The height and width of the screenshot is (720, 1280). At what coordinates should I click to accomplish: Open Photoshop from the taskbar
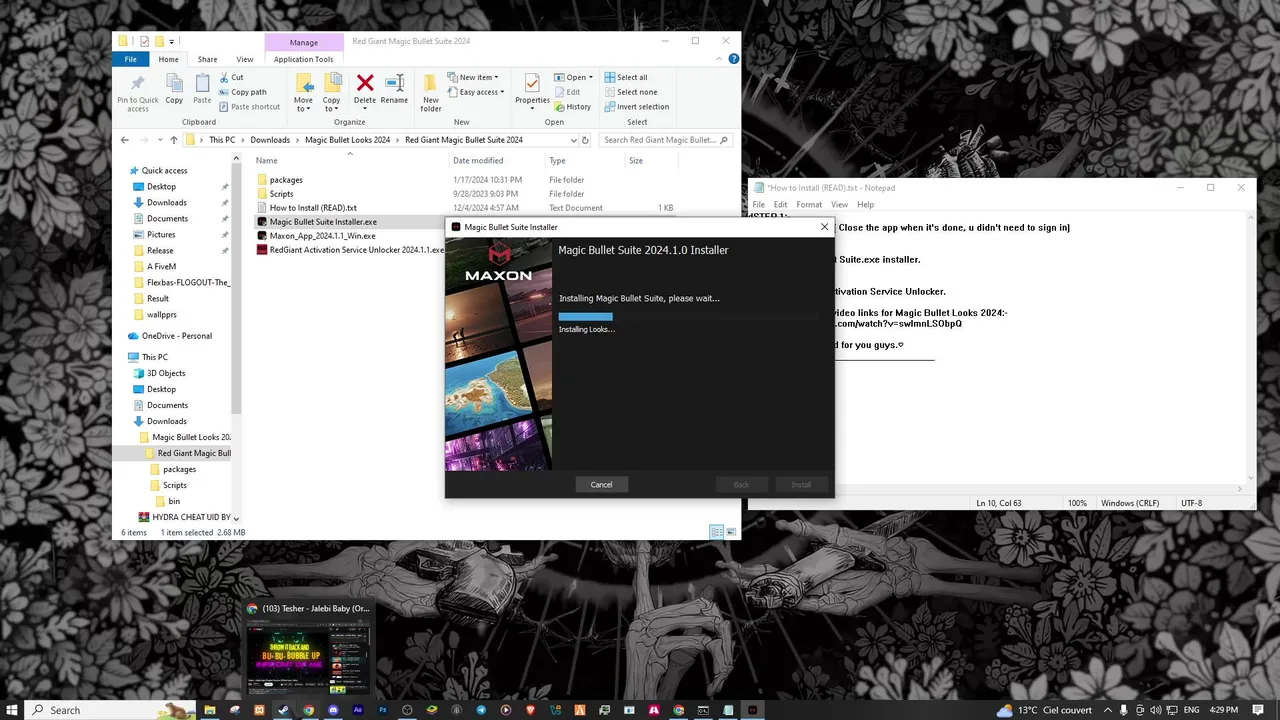point(382,710)
